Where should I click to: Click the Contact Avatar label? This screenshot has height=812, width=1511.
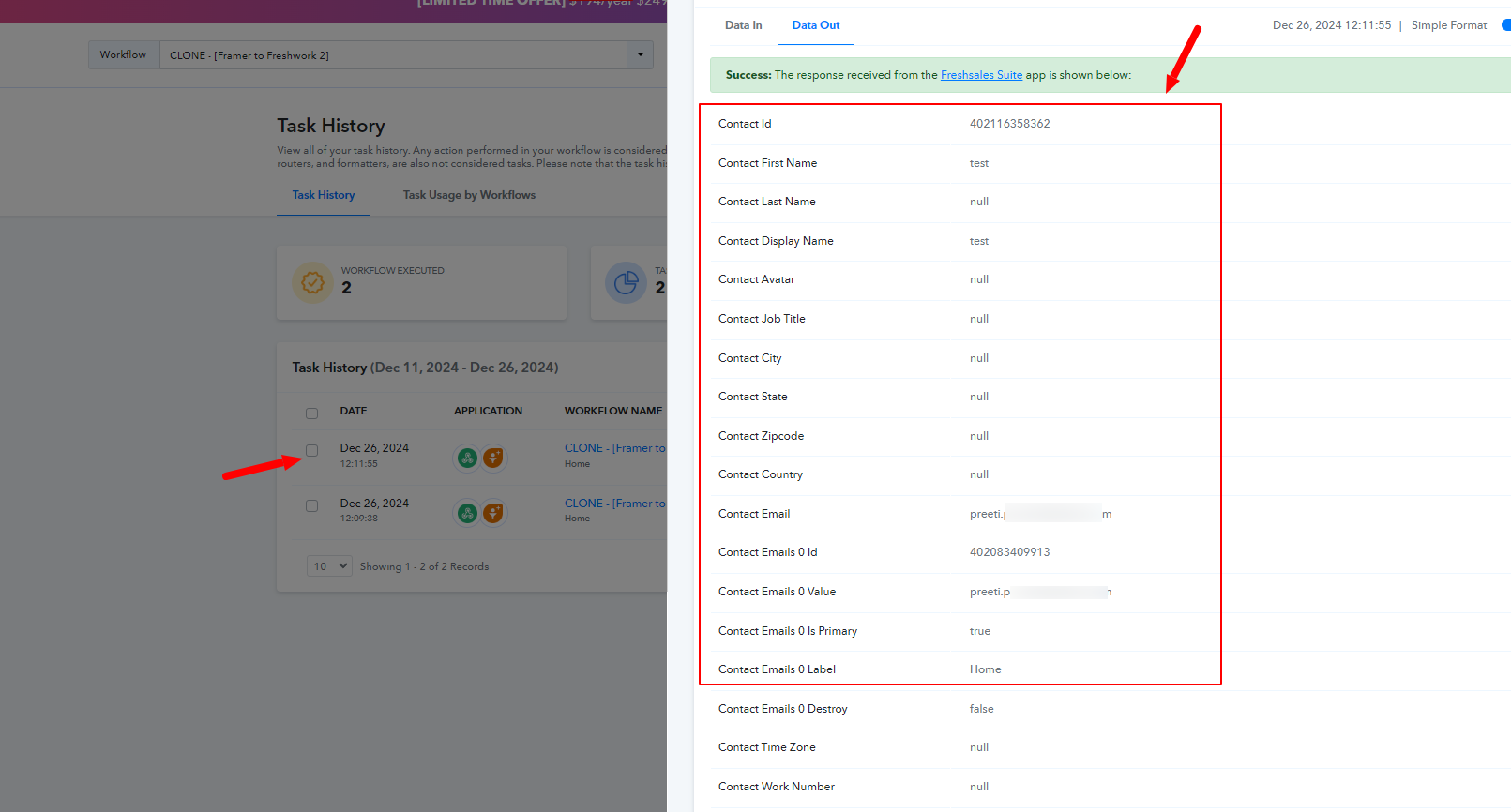point(757,279)
